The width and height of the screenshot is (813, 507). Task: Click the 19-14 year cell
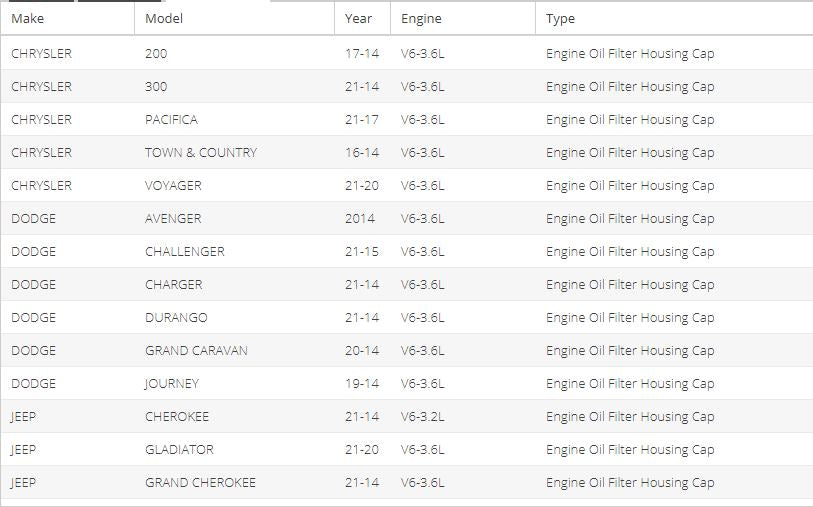point(362,383)
